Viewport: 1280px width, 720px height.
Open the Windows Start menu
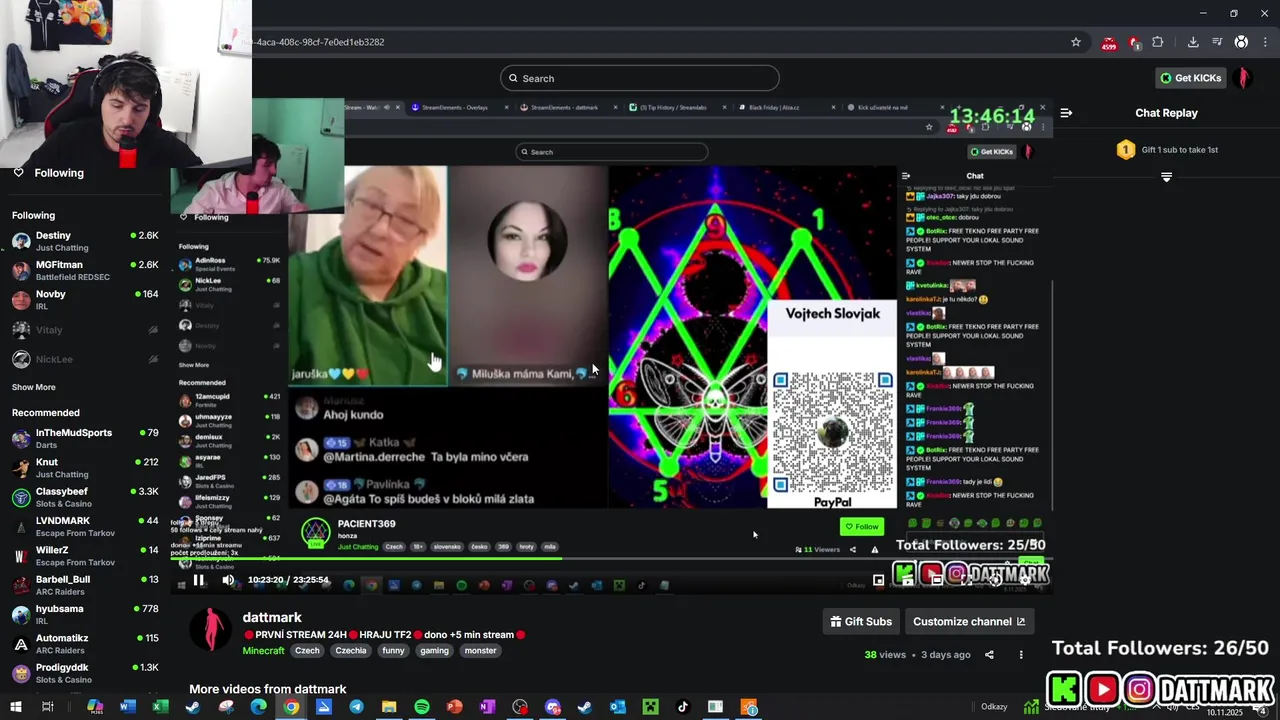tap(15, 707)
